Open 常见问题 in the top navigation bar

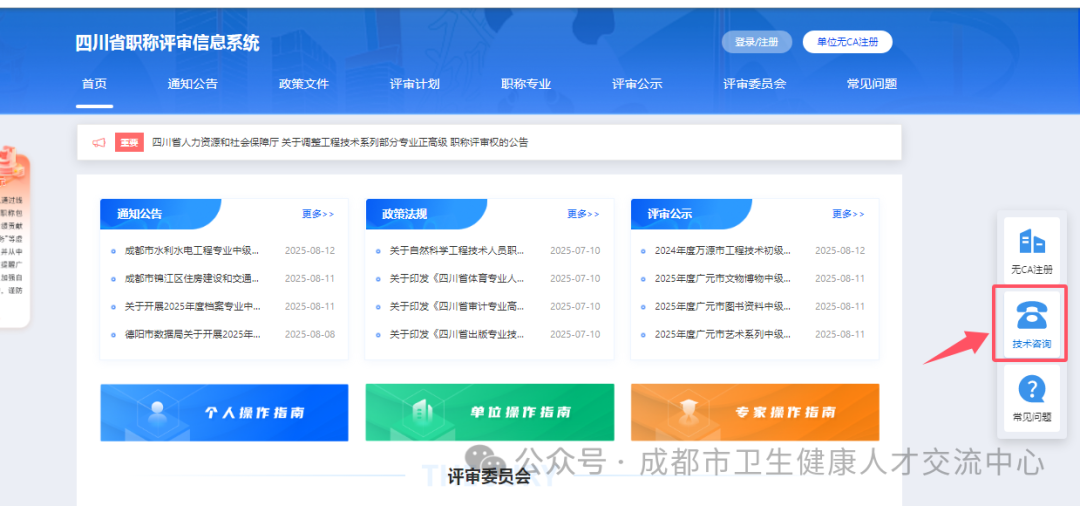872,84
